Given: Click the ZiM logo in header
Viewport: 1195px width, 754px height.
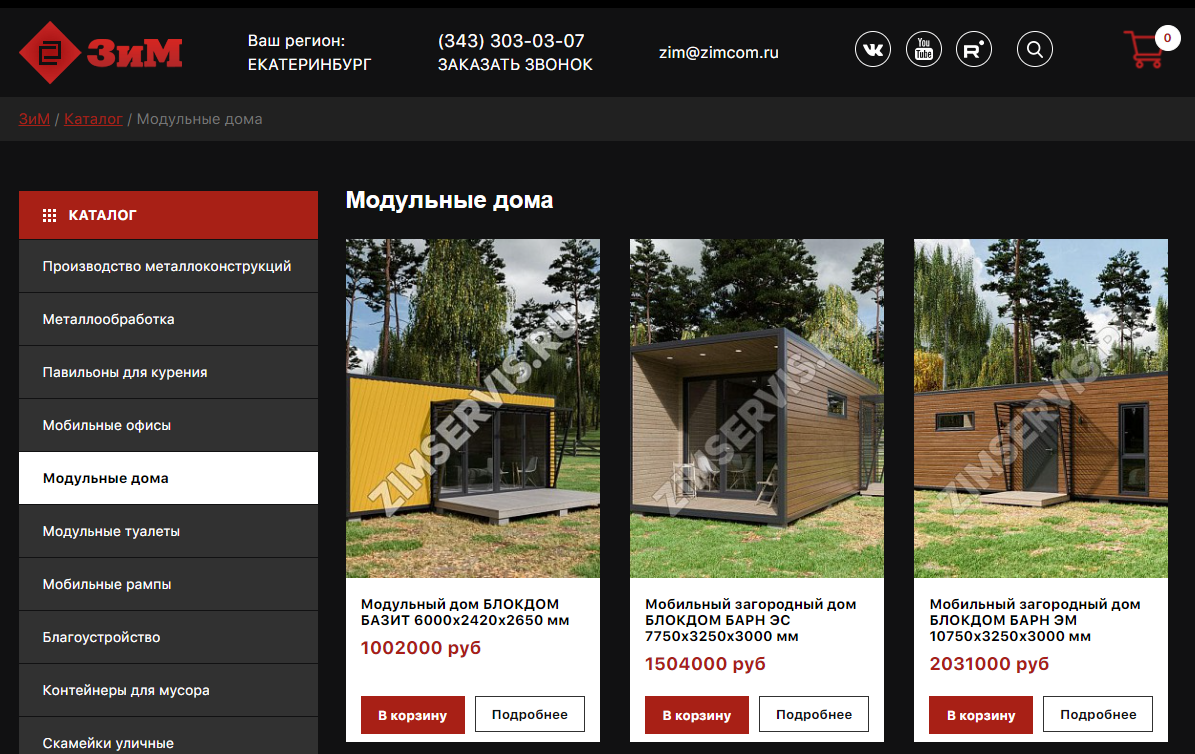Looking at the screenshot, I should [x=101, y=53].
